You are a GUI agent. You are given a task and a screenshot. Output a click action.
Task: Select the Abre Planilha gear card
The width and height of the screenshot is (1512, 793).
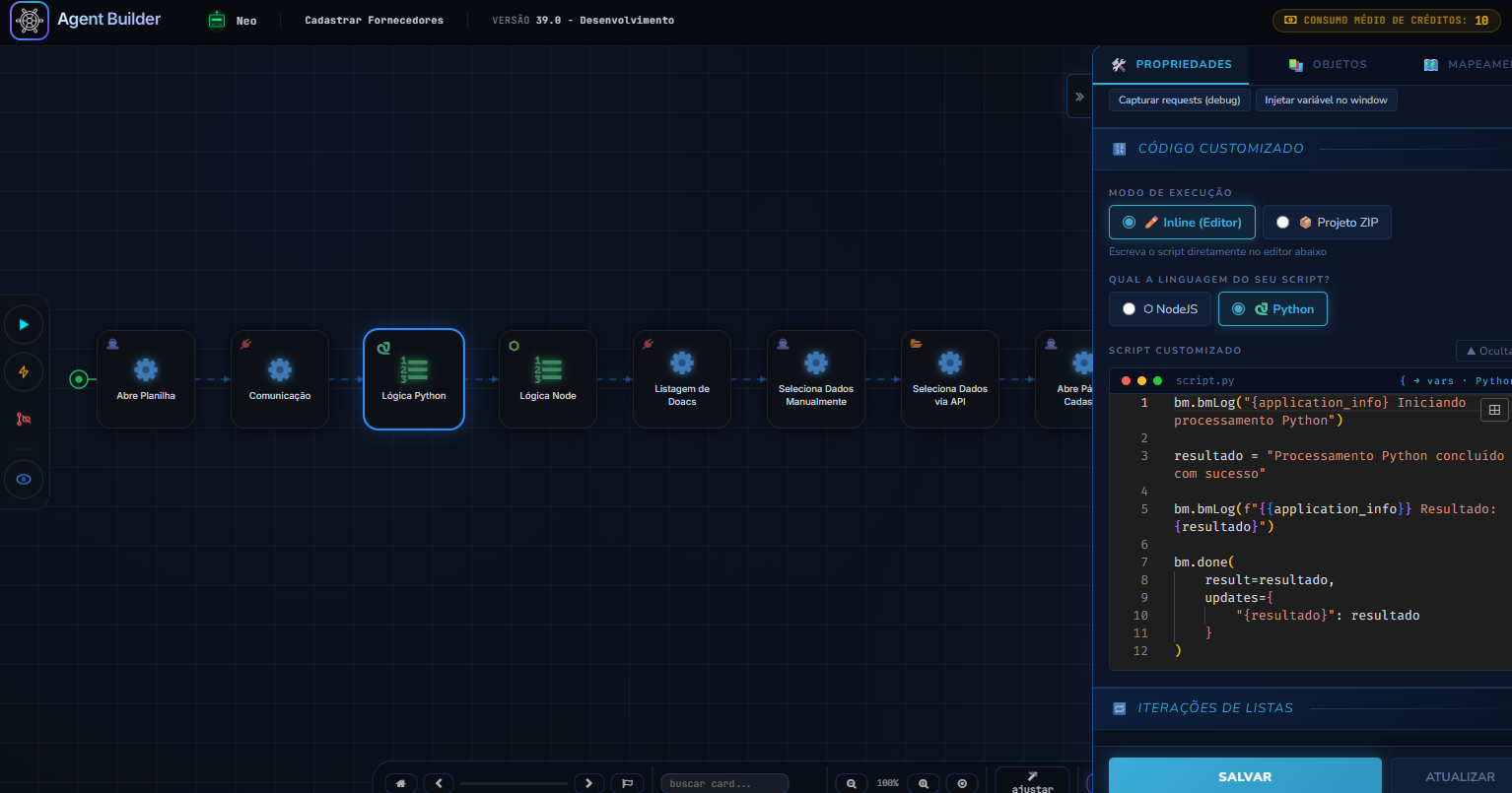coord(146,379)
